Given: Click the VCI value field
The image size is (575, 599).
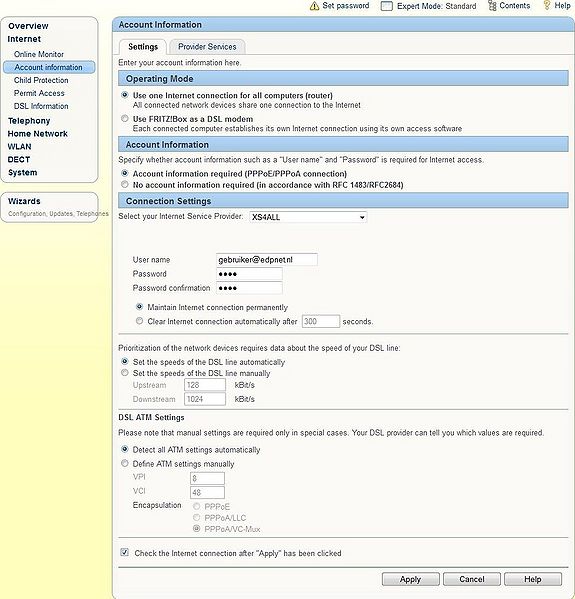Looking at the screenshot, I should tap(207, 492).
